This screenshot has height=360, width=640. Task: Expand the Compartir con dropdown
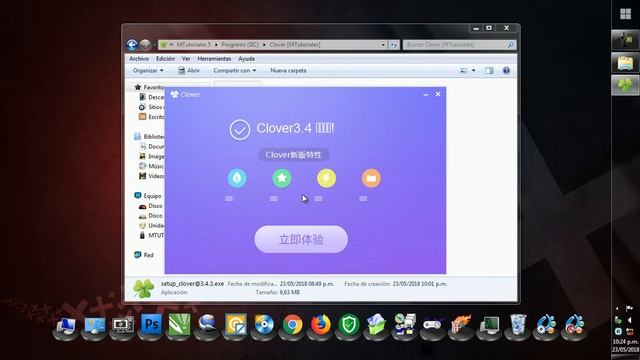(235, 71)
